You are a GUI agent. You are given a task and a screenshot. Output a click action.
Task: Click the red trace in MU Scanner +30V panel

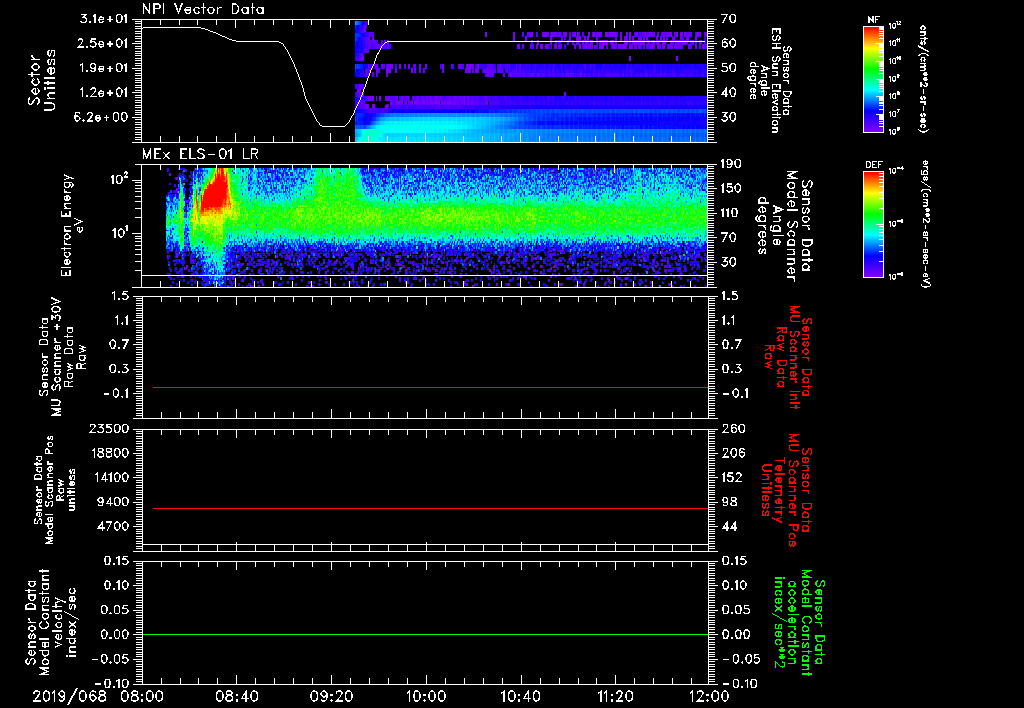pos(430,387)
